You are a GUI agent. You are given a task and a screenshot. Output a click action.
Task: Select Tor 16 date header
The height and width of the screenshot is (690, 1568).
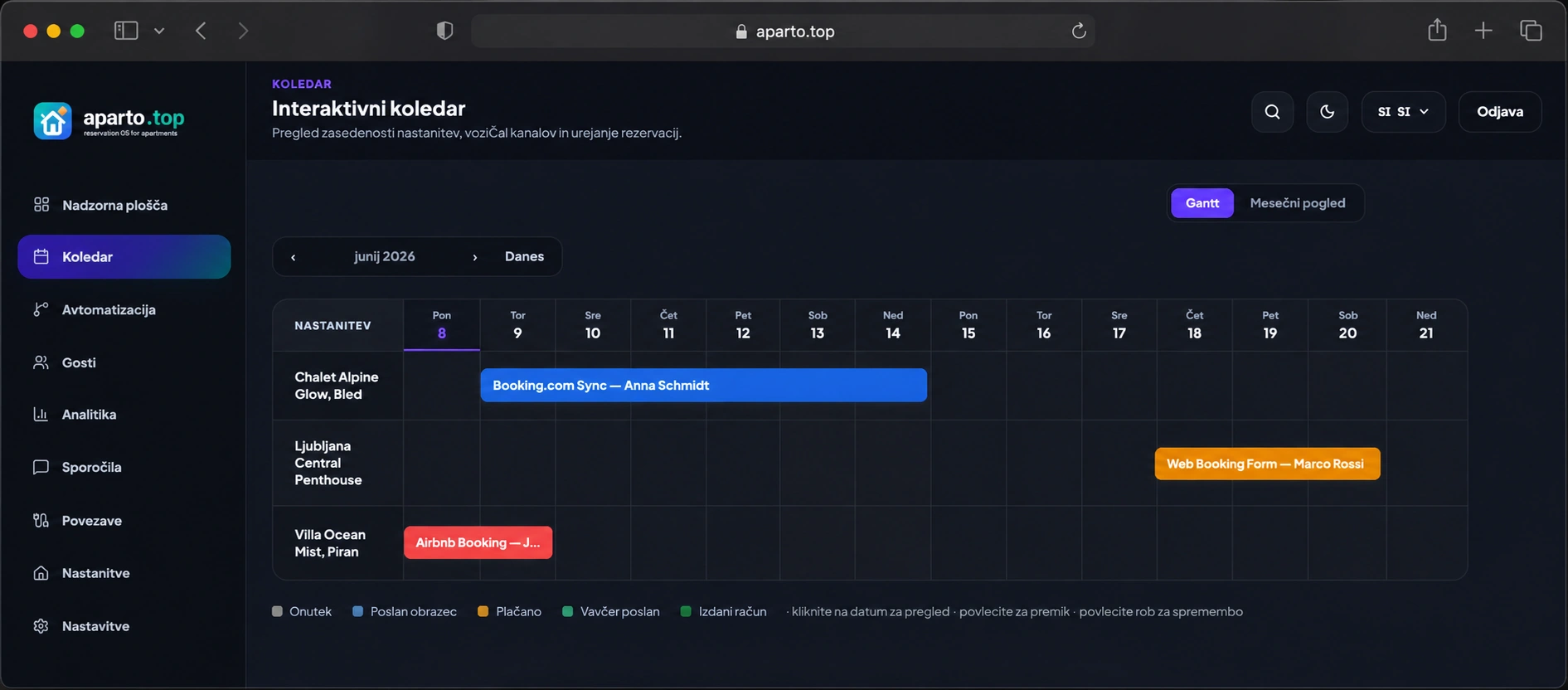[1044, 325]
